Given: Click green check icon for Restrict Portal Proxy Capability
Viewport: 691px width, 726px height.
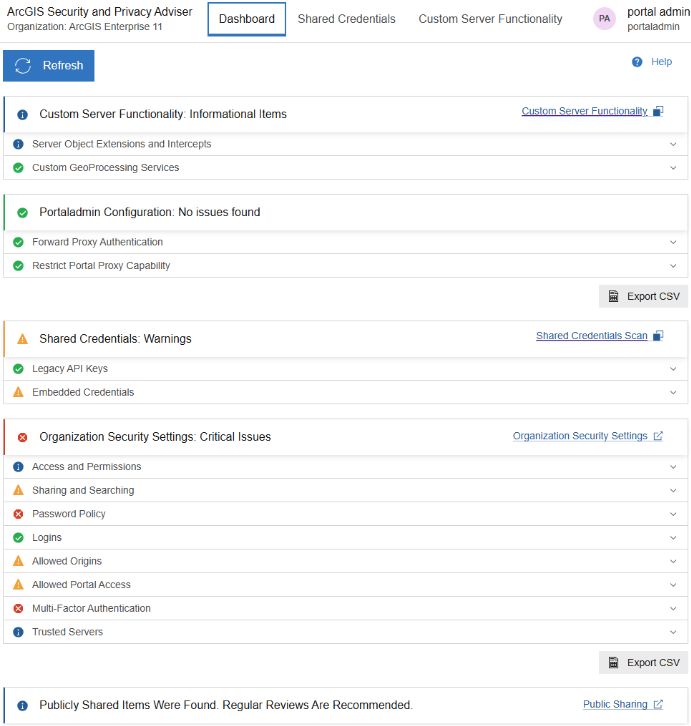Looking at the screenshot, I should [18, 266].
